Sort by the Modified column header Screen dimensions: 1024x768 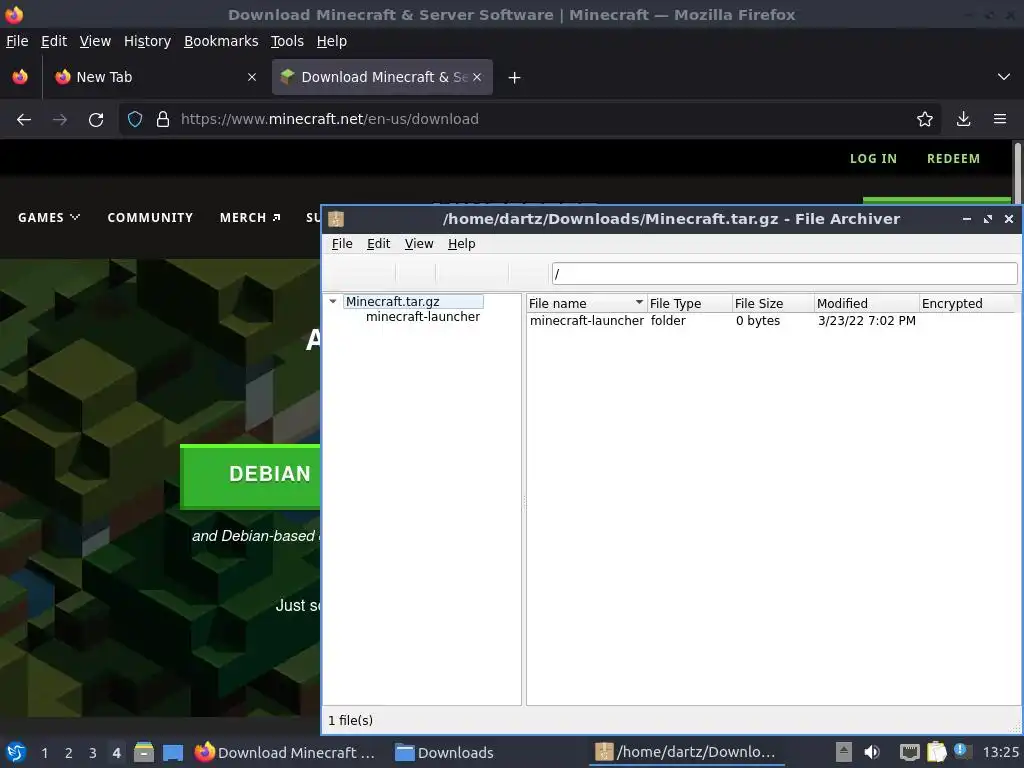coord(867,303)
